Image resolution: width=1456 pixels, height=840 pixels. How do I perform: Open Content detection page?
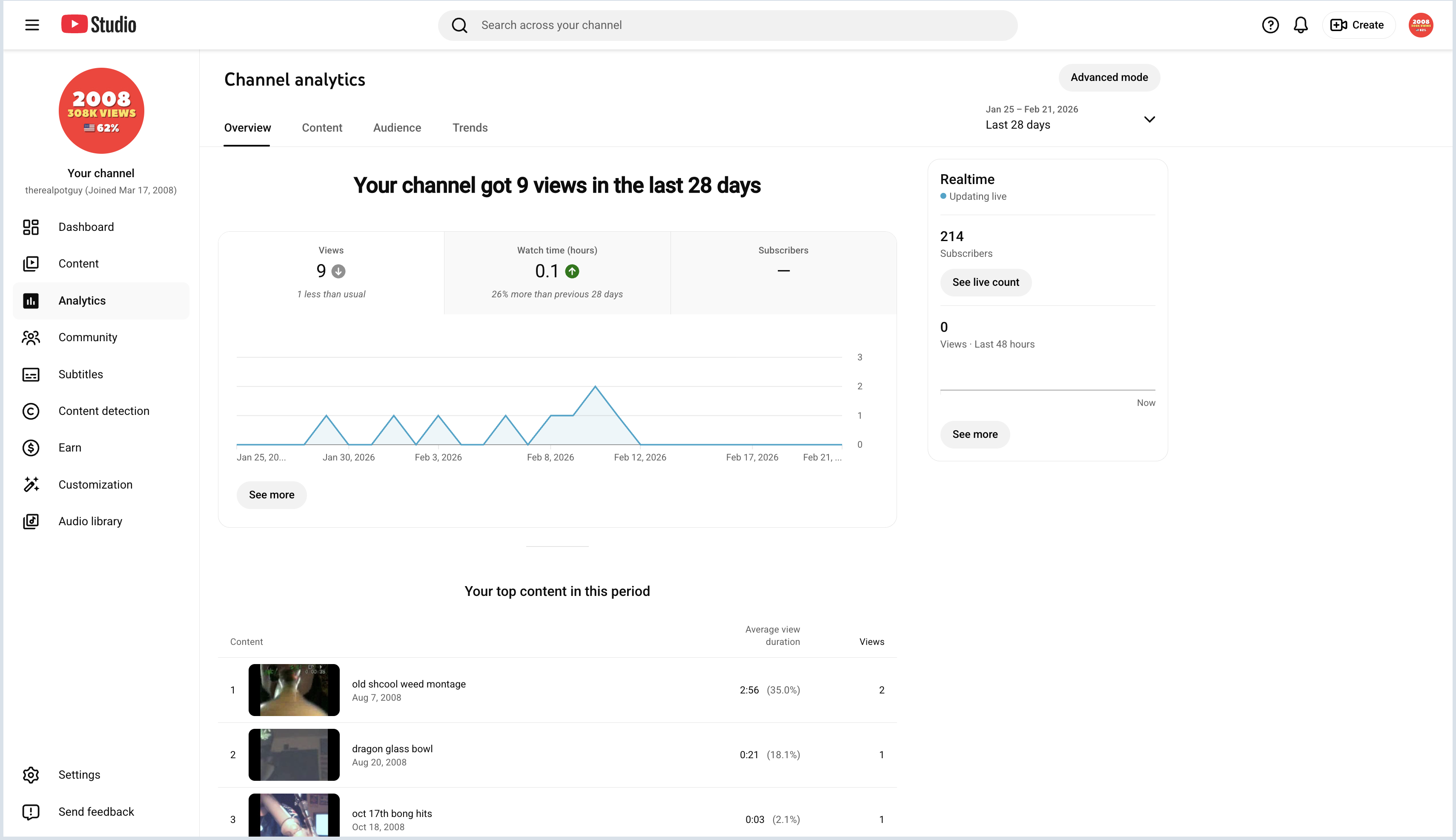101,411
